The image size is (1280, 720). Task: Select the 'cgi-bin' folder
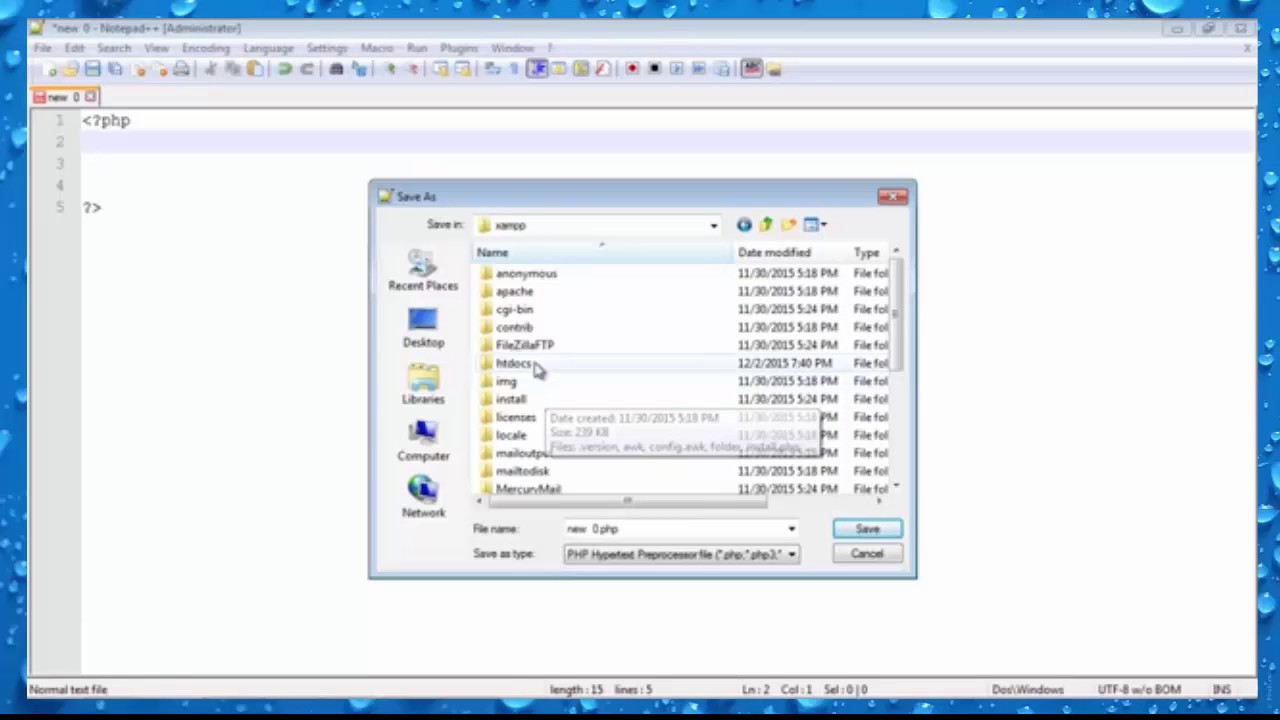click(514, 309)
